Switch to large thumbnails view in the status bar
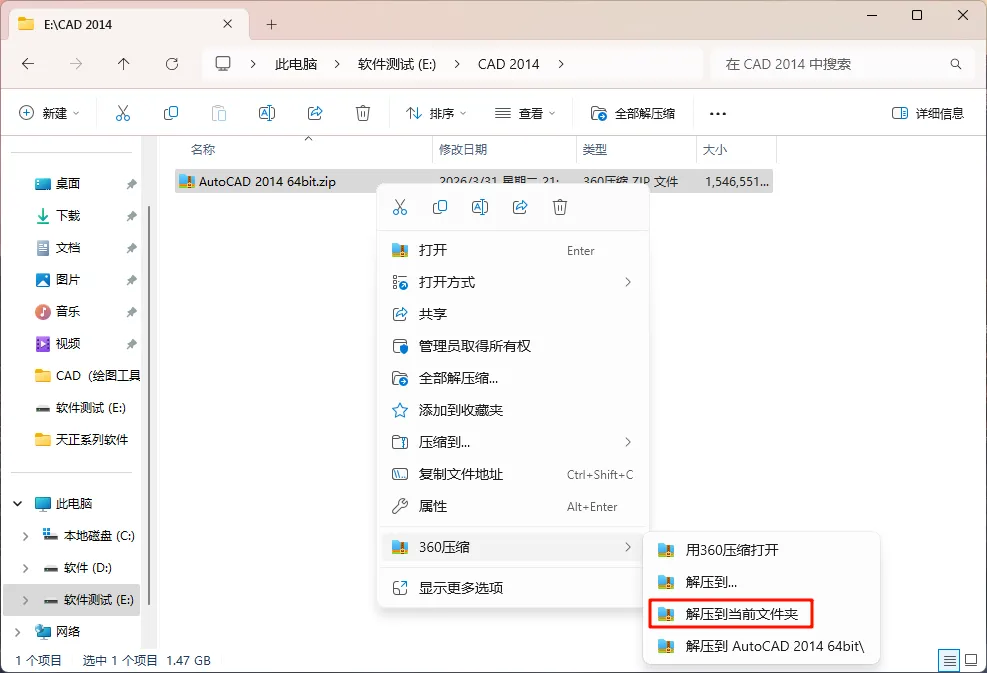Viewport: 987px width, 673px height. [971, 660]
